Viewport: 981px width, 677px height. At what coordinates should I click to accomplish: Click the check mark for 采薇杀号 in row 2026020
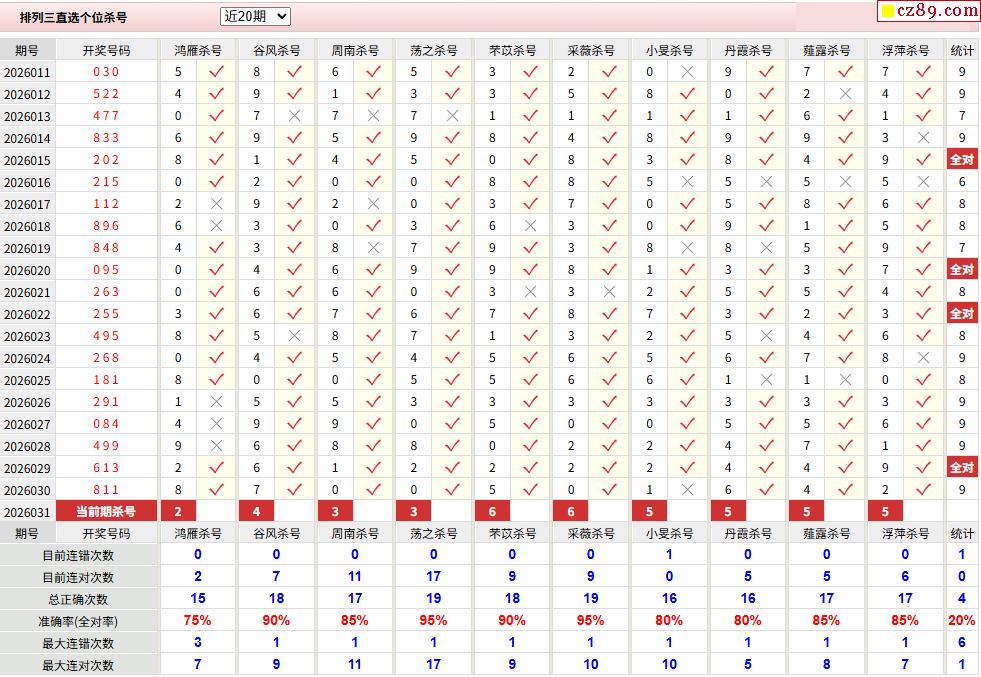[609, 270]
